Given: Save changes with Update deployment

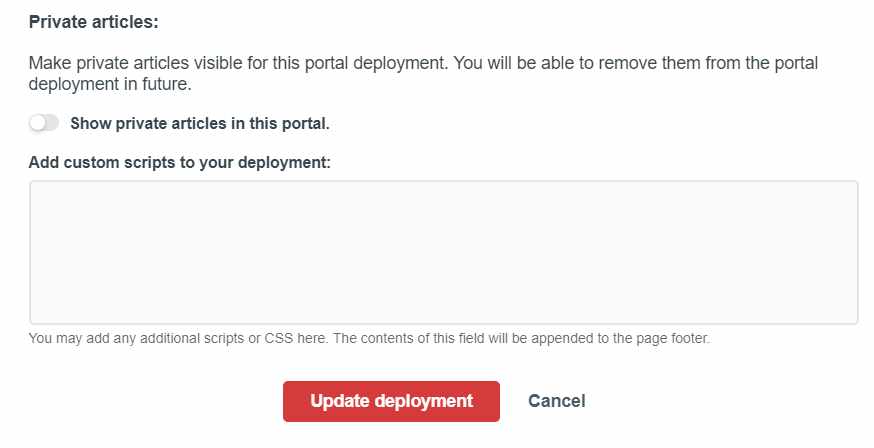Looking at the screenshot, I should coord(391,401).
